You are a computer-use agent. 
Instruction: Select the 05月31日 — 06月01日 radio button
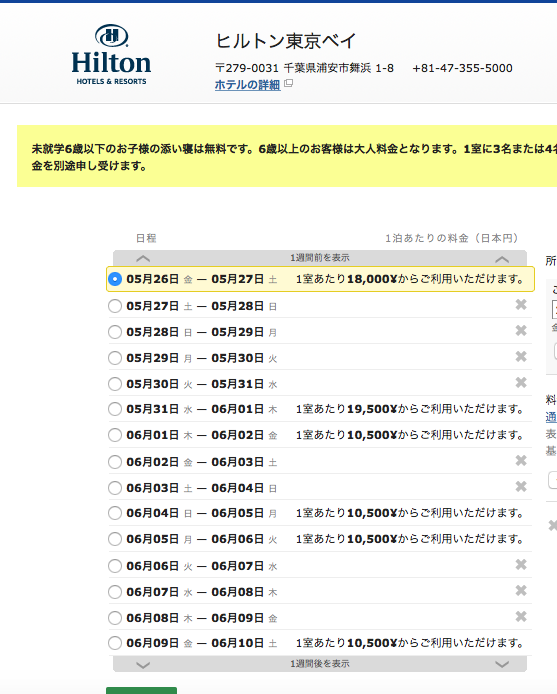click(x=115, y=409)
